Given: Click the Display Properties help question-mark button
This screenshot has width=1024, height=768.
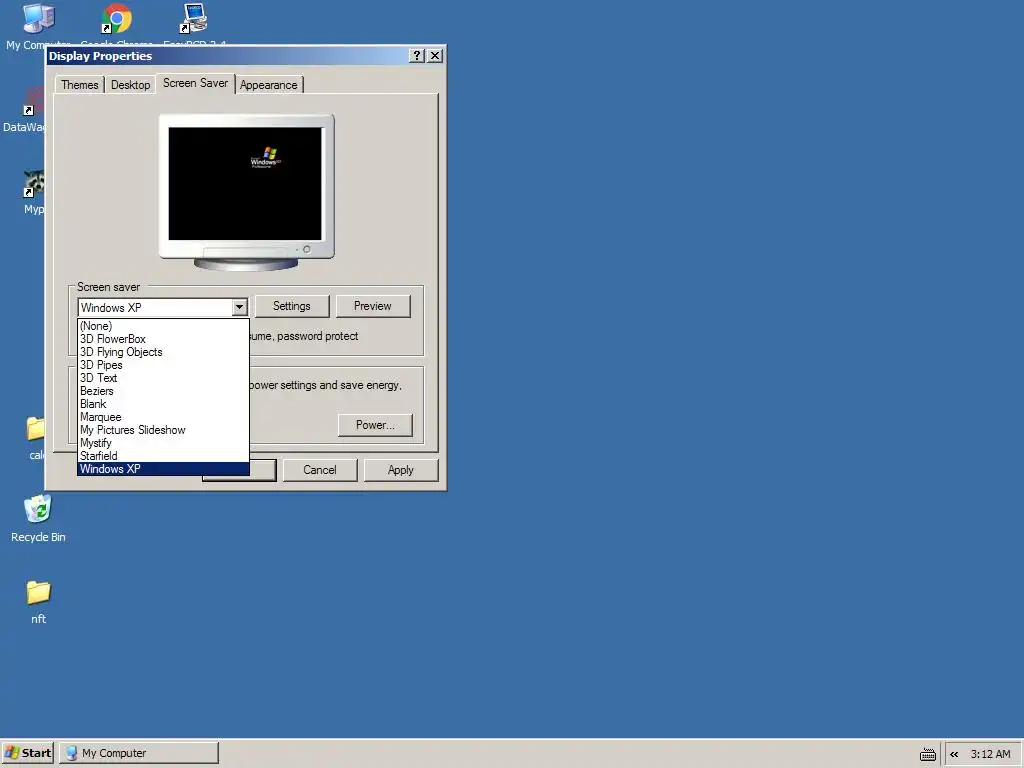Looking at the screenshot, I should 417,56.
